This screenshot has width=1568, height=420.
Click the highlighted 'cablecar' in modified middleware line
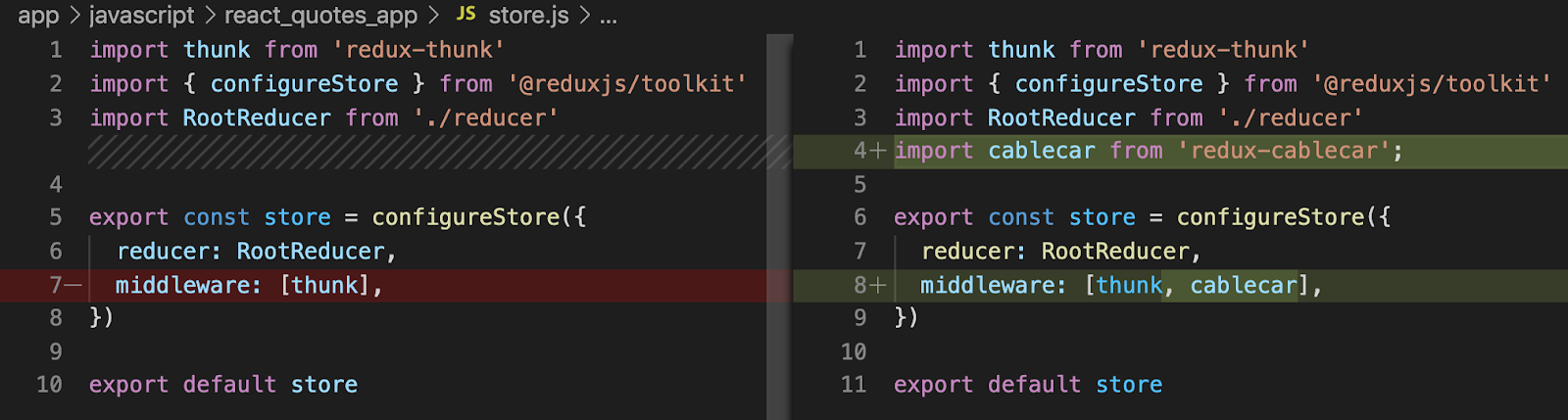[x=1243, y=285]
